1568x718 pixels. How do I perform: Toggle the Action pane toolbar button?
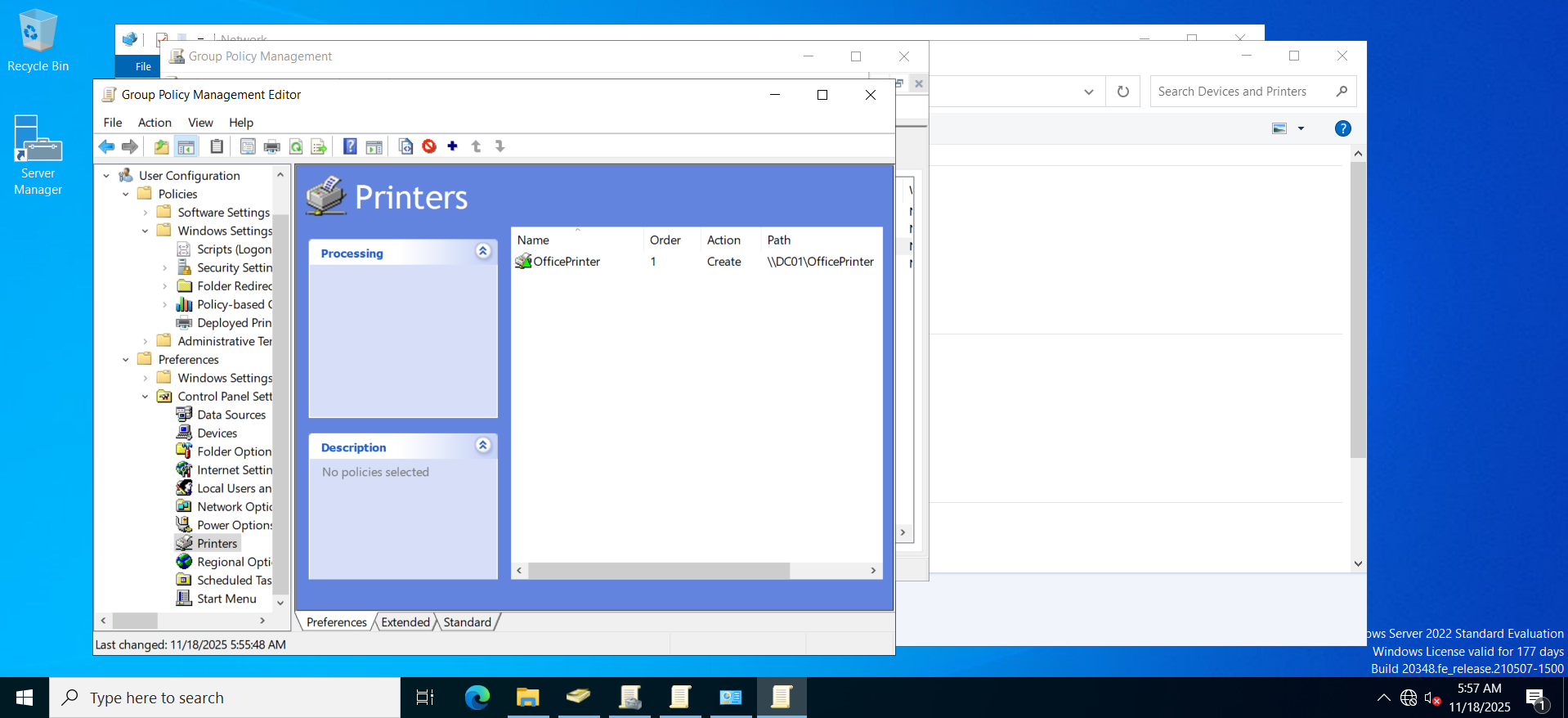tap(374, 146)
